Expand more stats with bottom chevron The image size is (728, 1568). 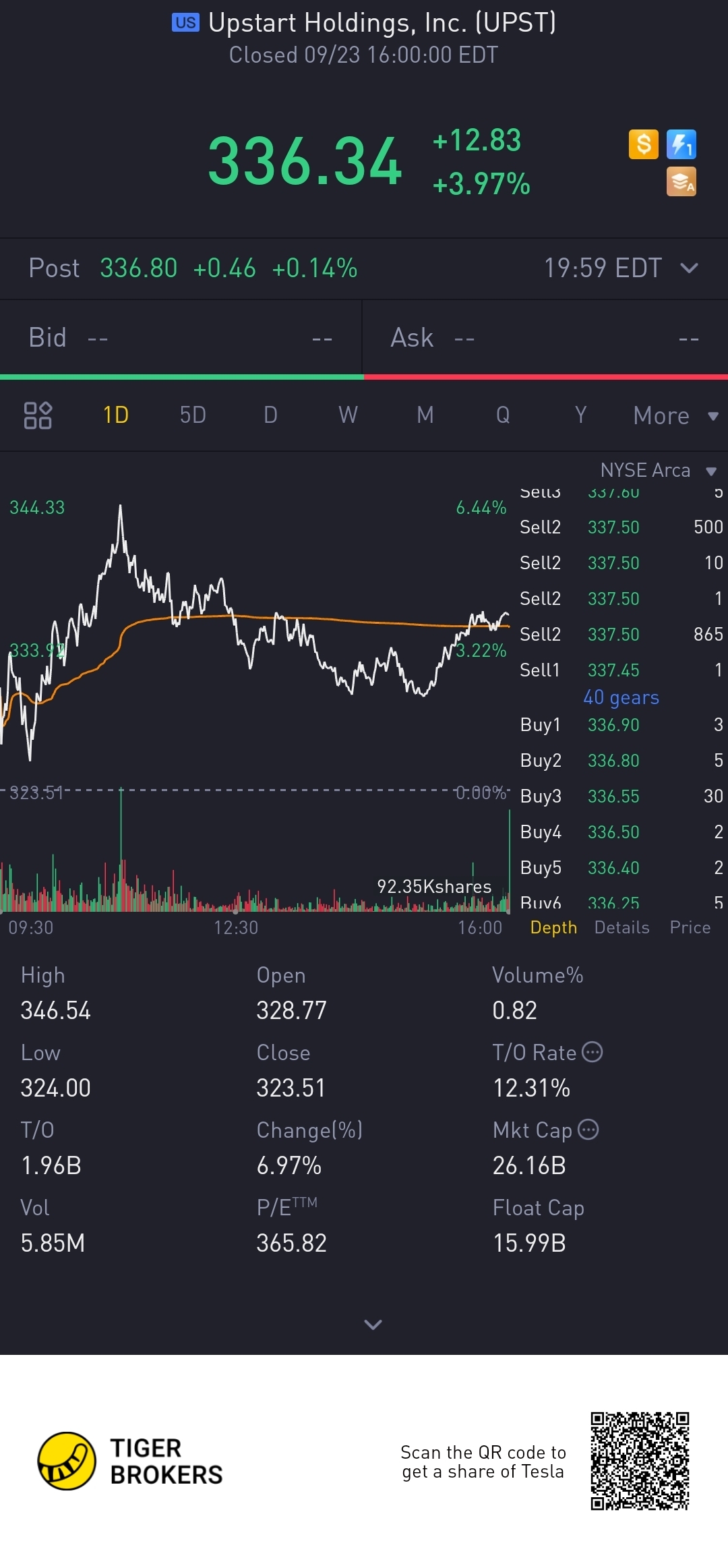click(x=373, y=1325)
